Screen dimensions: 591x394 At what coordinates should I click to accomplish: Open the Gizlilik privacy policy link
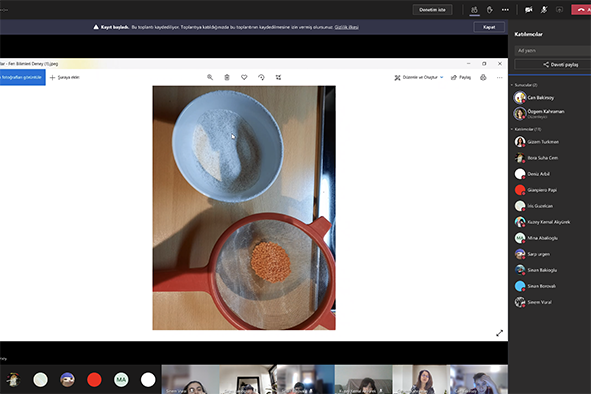(x=346, y=27)
